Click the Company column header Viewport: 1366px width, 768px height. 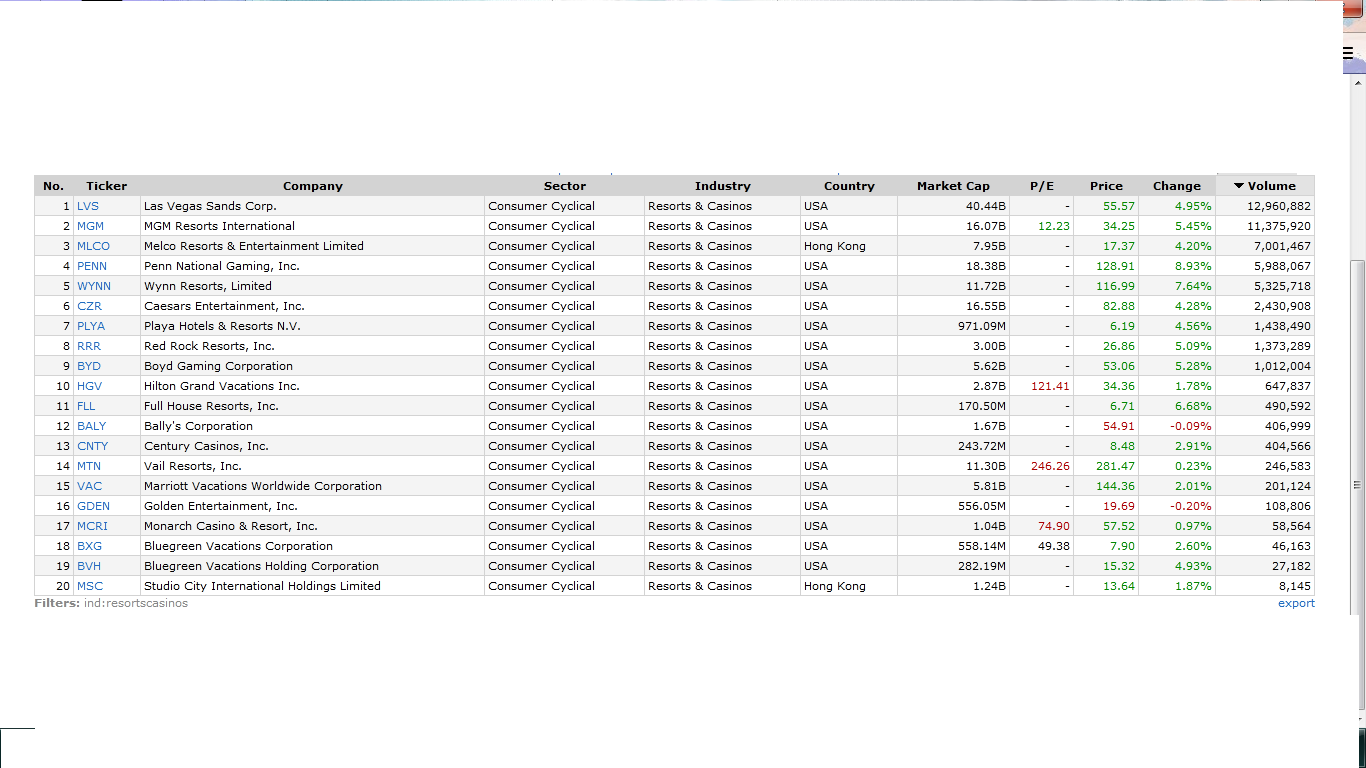(312, 186)
